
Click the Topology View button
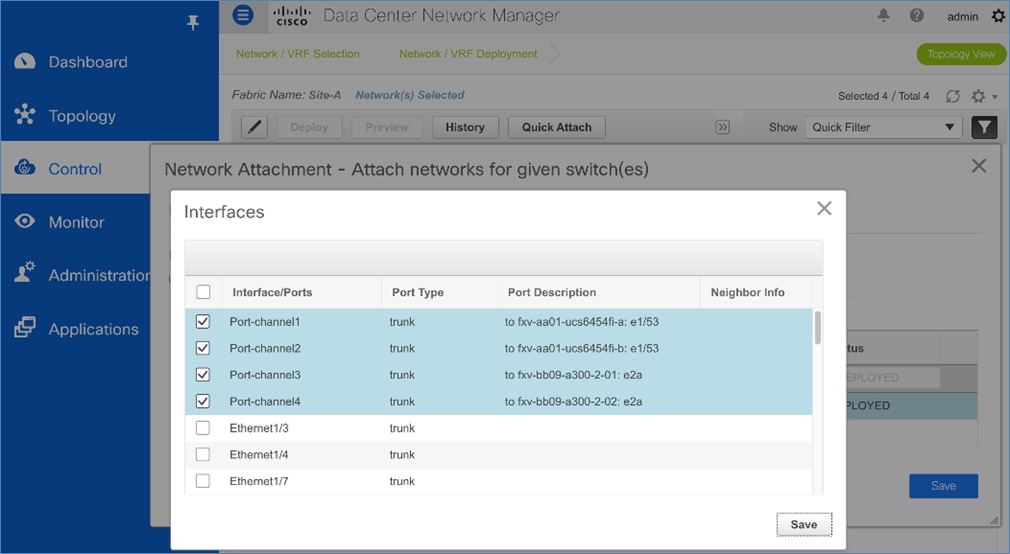[961, 54]
